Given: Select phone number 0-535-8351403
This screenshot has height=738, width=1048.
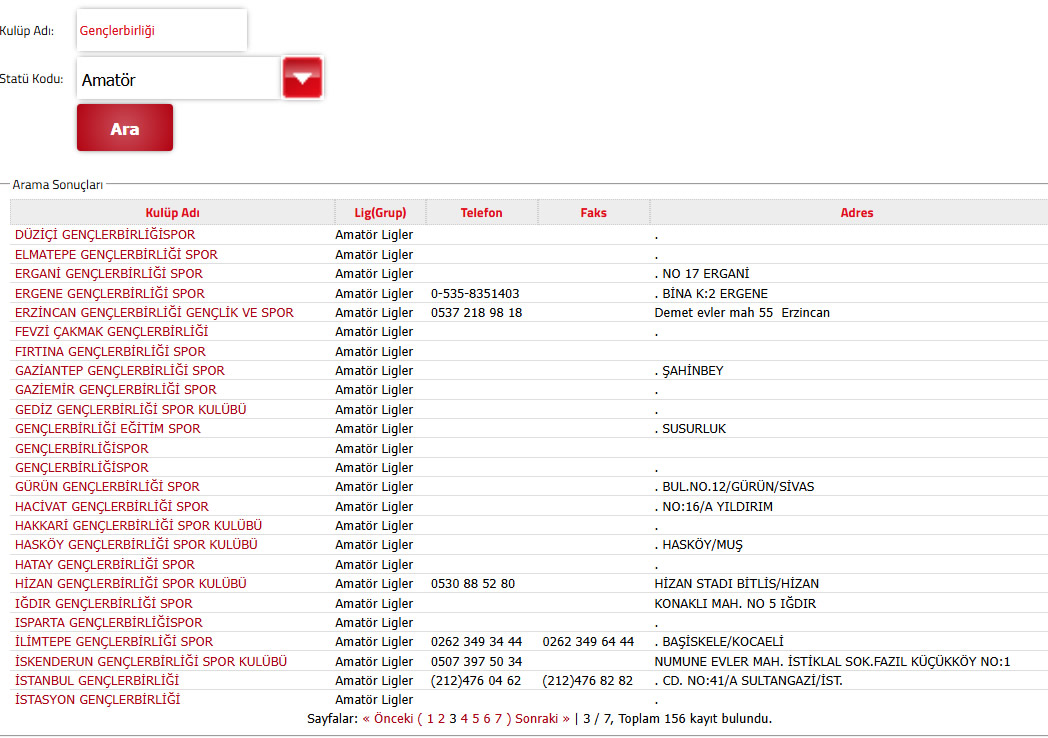Looking at the screenshot, I should [475, 293].
